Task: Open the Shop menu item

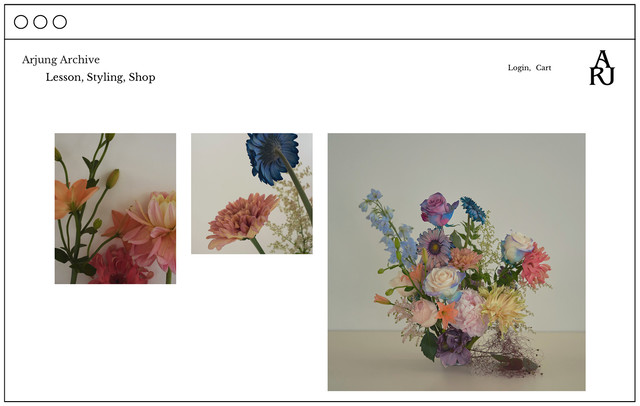Action: 142,77
